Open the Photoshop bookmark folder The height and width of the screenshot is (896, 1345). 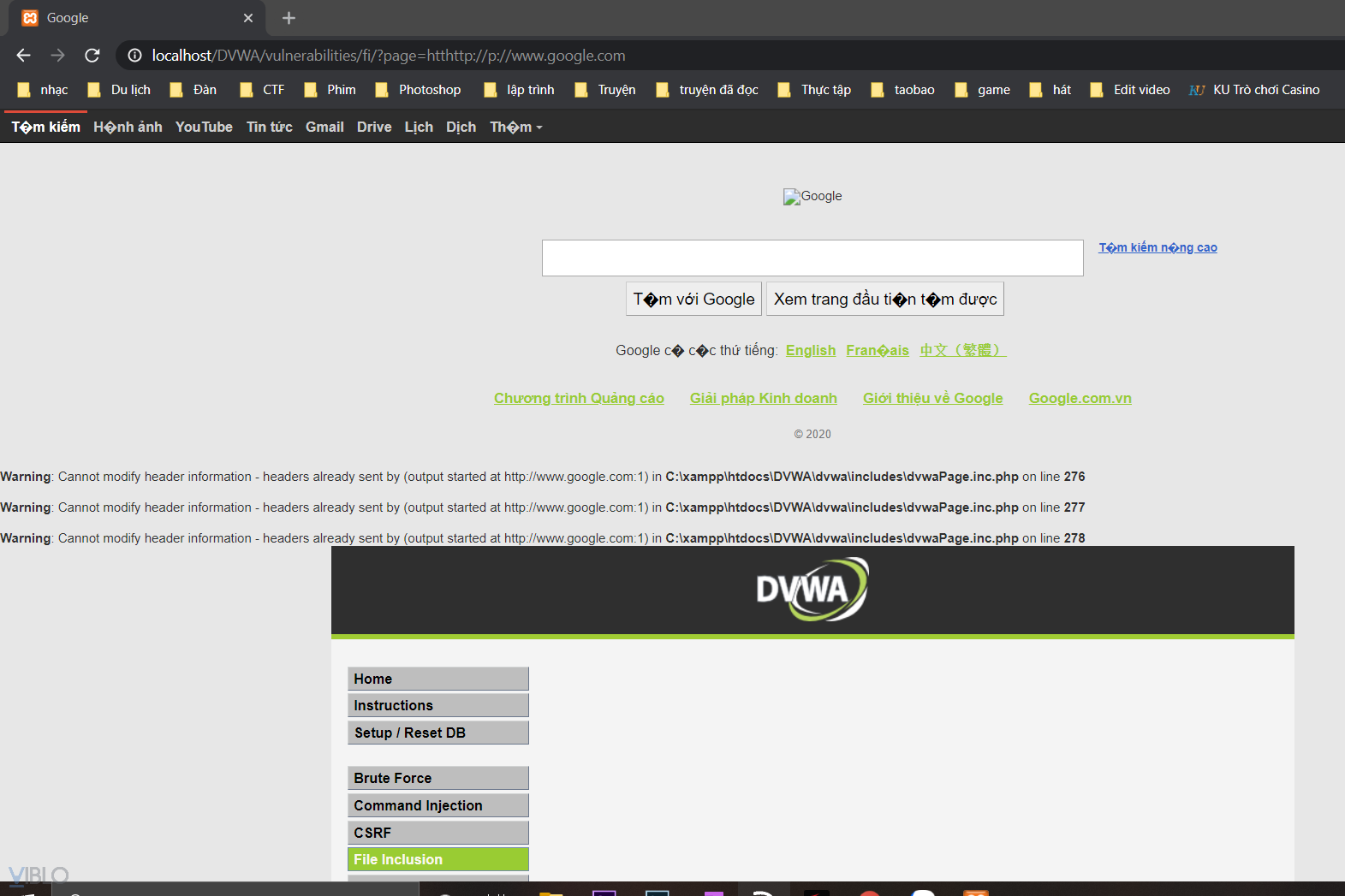(x=418, y=90)
